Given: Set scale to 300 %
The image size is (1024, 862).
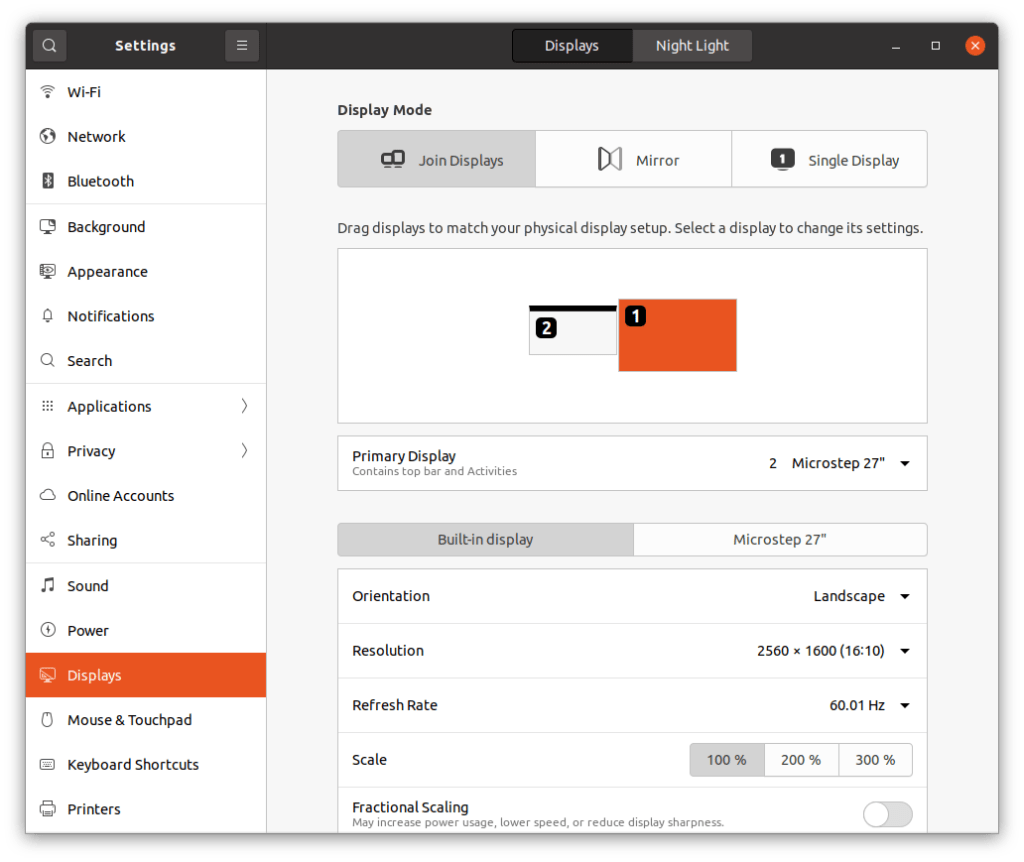Looking at the screenshot, I should tap(875, 760).
